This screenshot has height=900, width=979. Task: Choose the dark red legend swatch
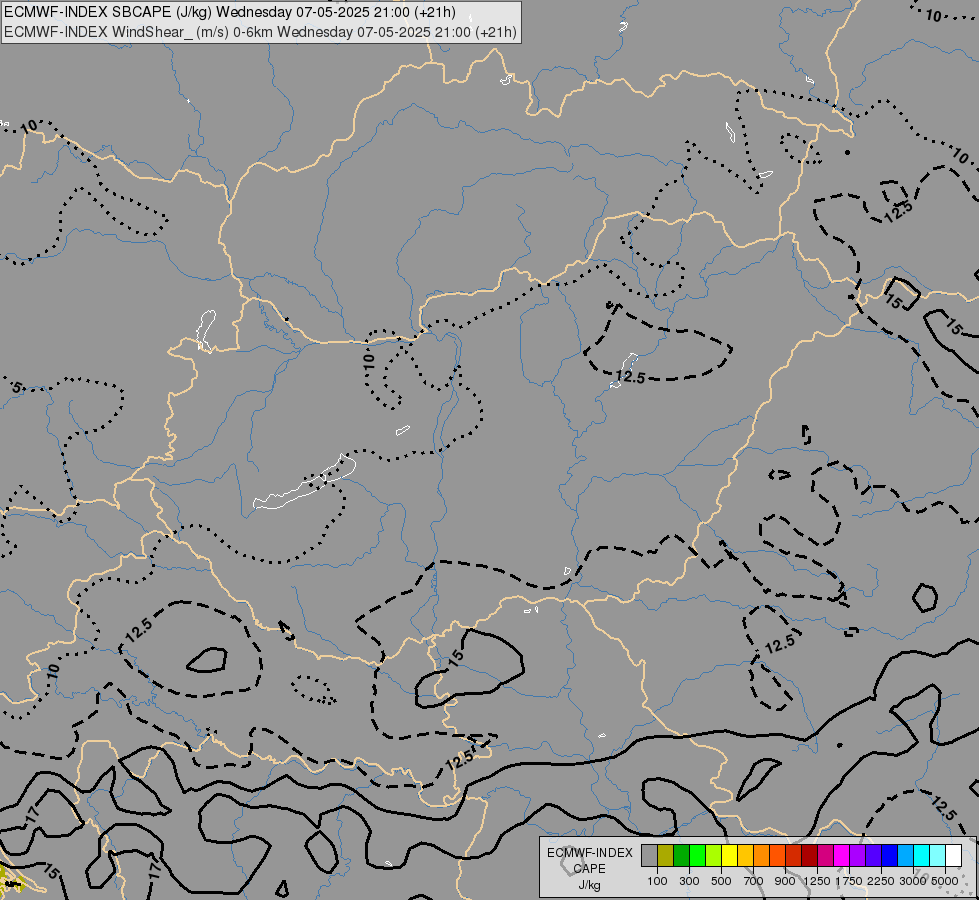809,855
